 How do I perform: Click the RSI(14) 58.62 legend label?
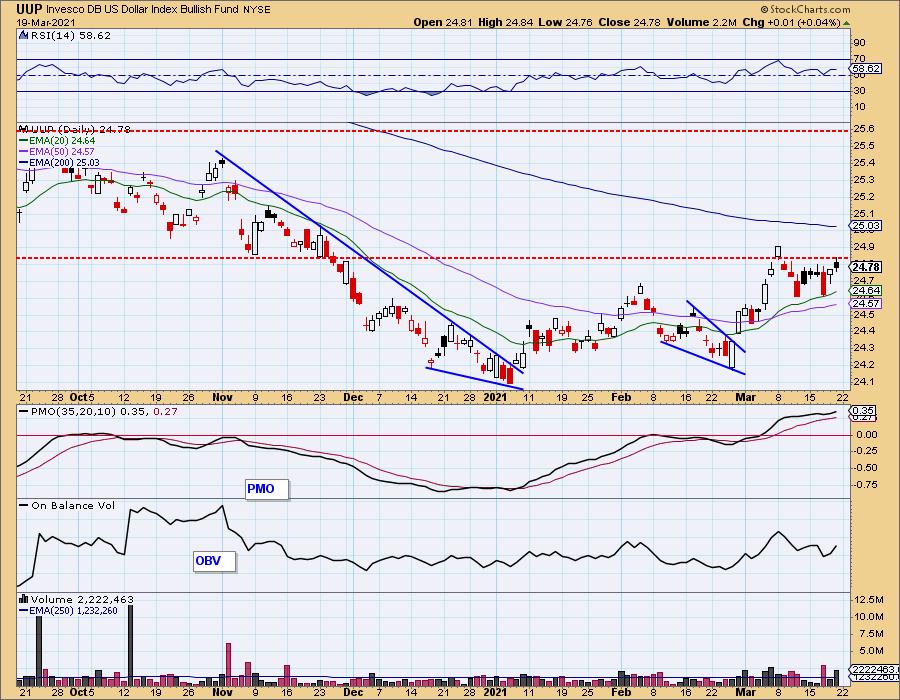(70, 35)
